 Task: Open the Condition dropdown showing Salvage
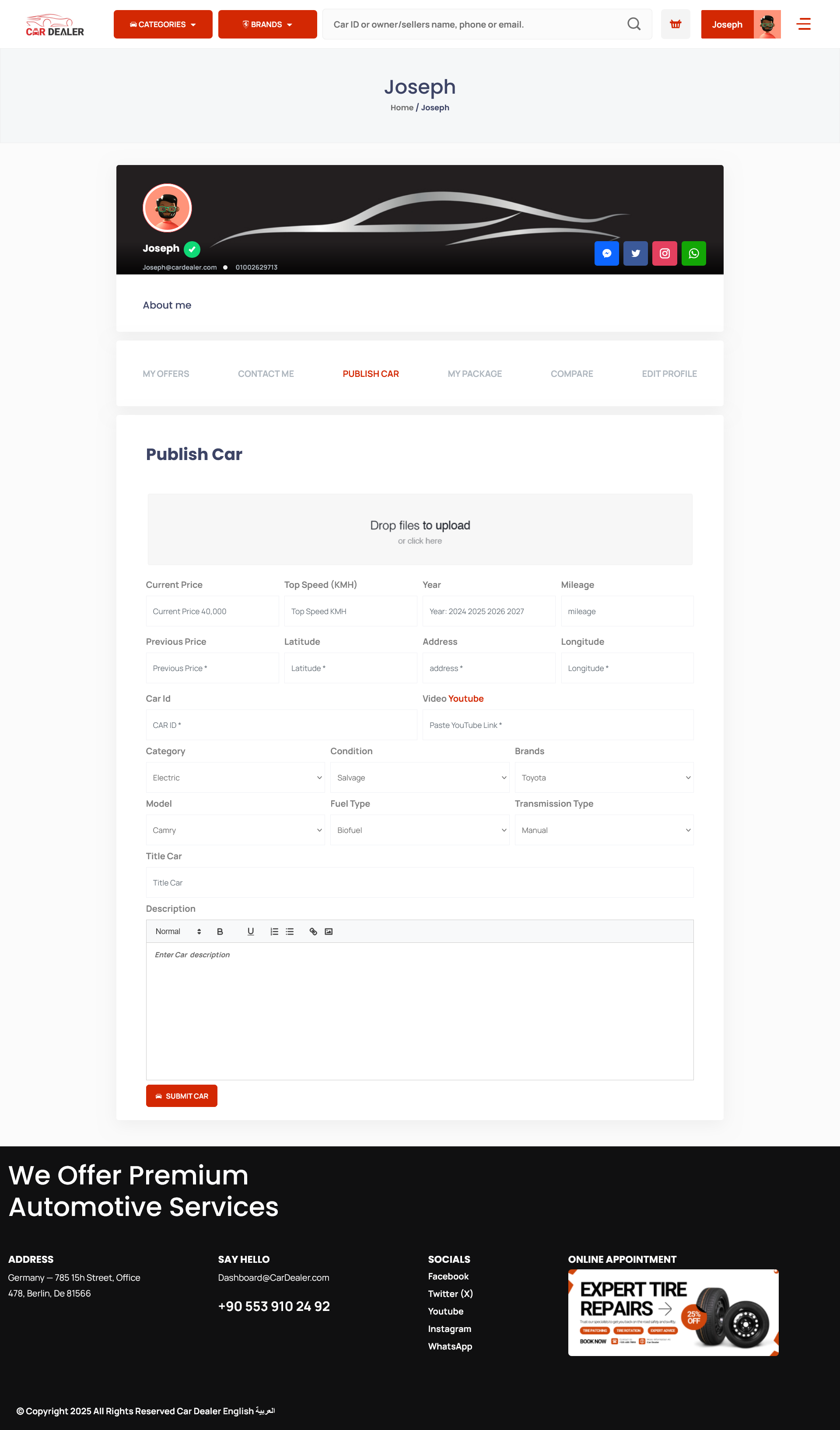point(419,777)
